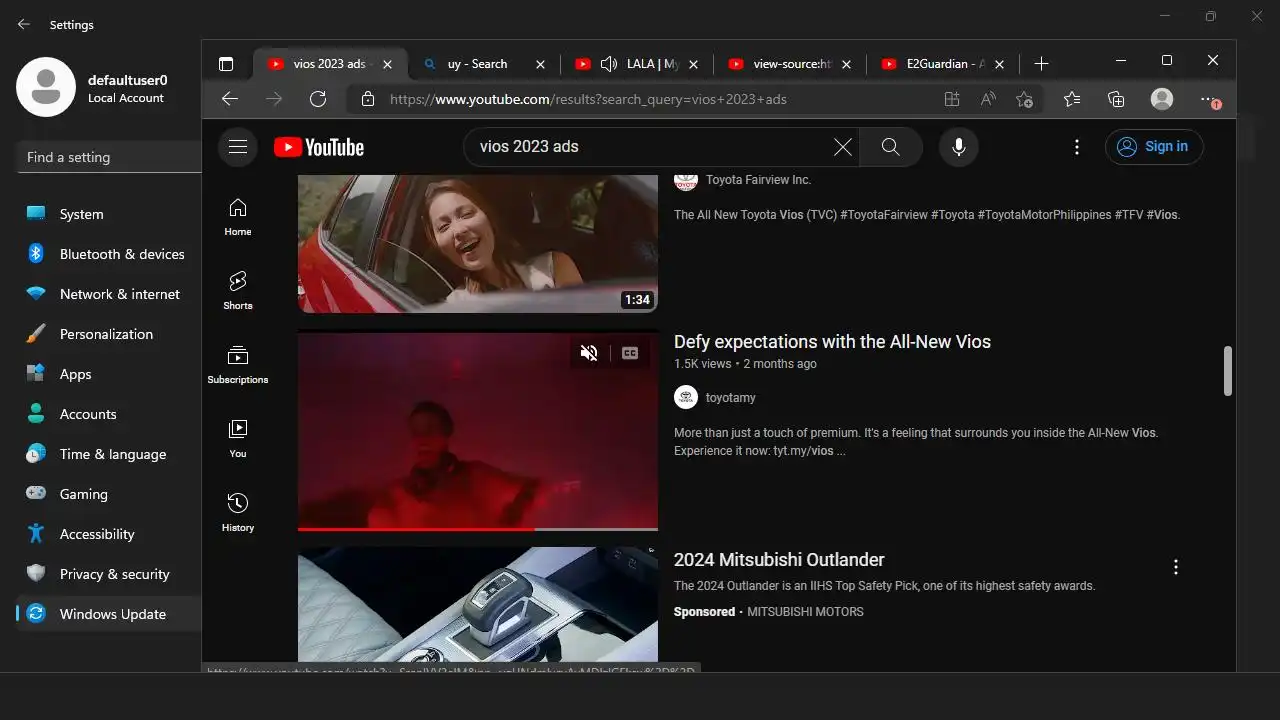Activate Read aloud icon in address bar
Screen dimensions: 1280x720
pos(988,99)
